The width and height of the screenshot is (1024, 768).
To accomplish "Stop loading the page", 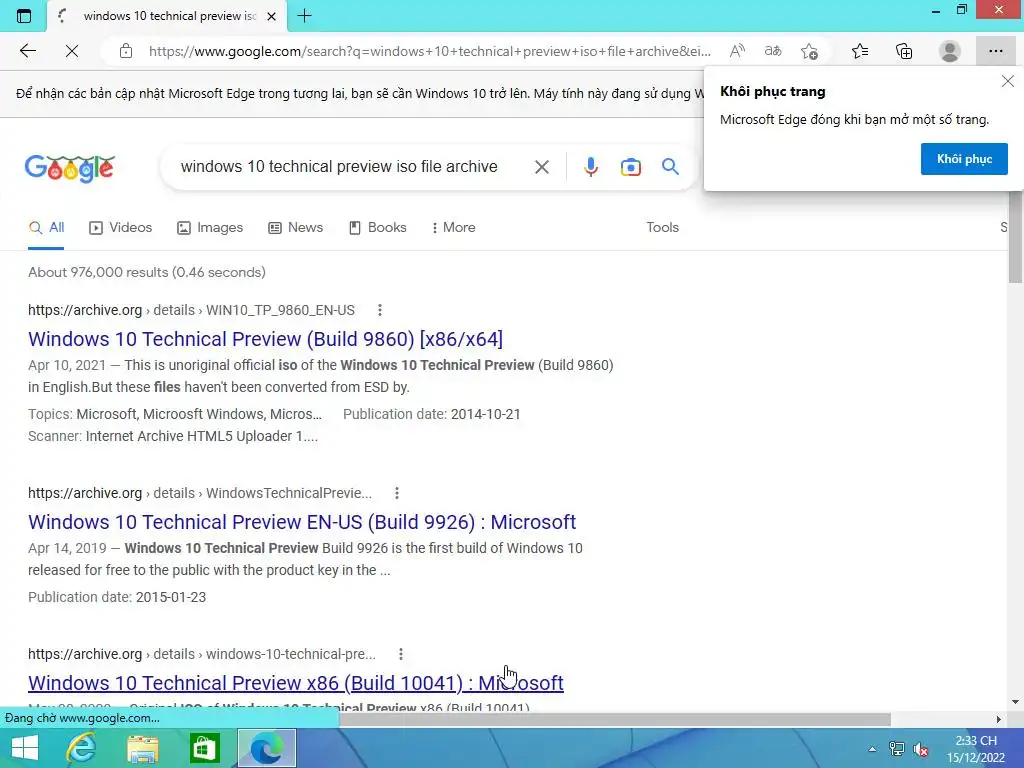I will coord(72,51).
